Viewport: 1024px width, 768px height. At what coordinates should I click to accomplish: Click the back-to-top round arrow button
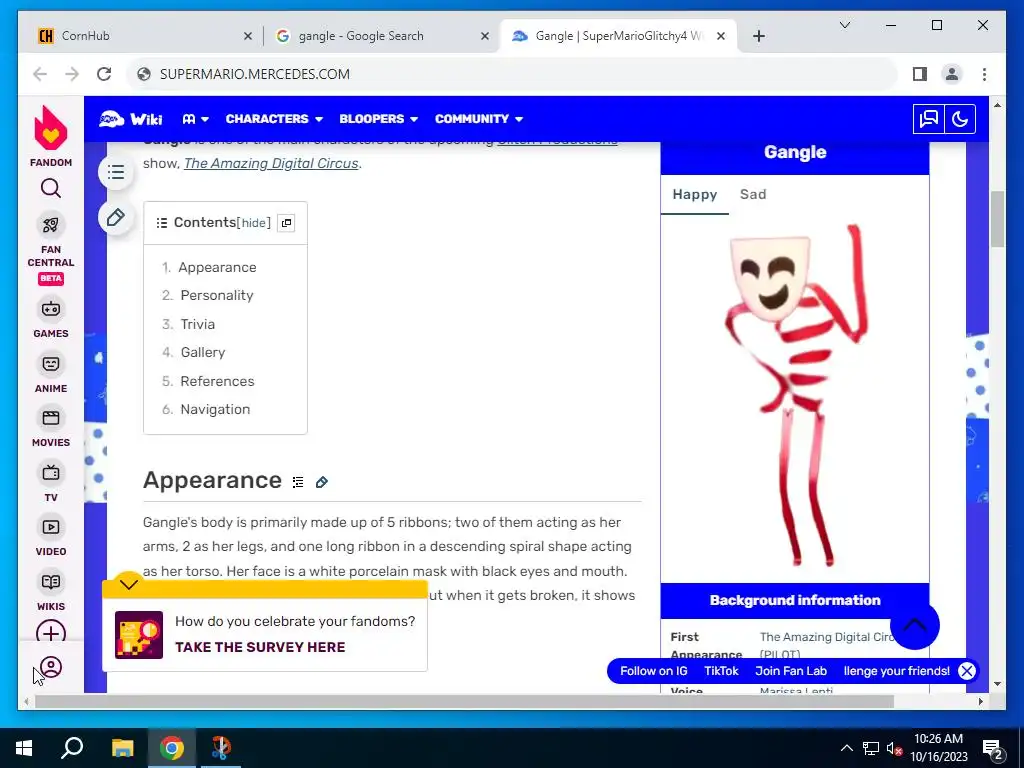pyautogui.click(x=914, y=625)
